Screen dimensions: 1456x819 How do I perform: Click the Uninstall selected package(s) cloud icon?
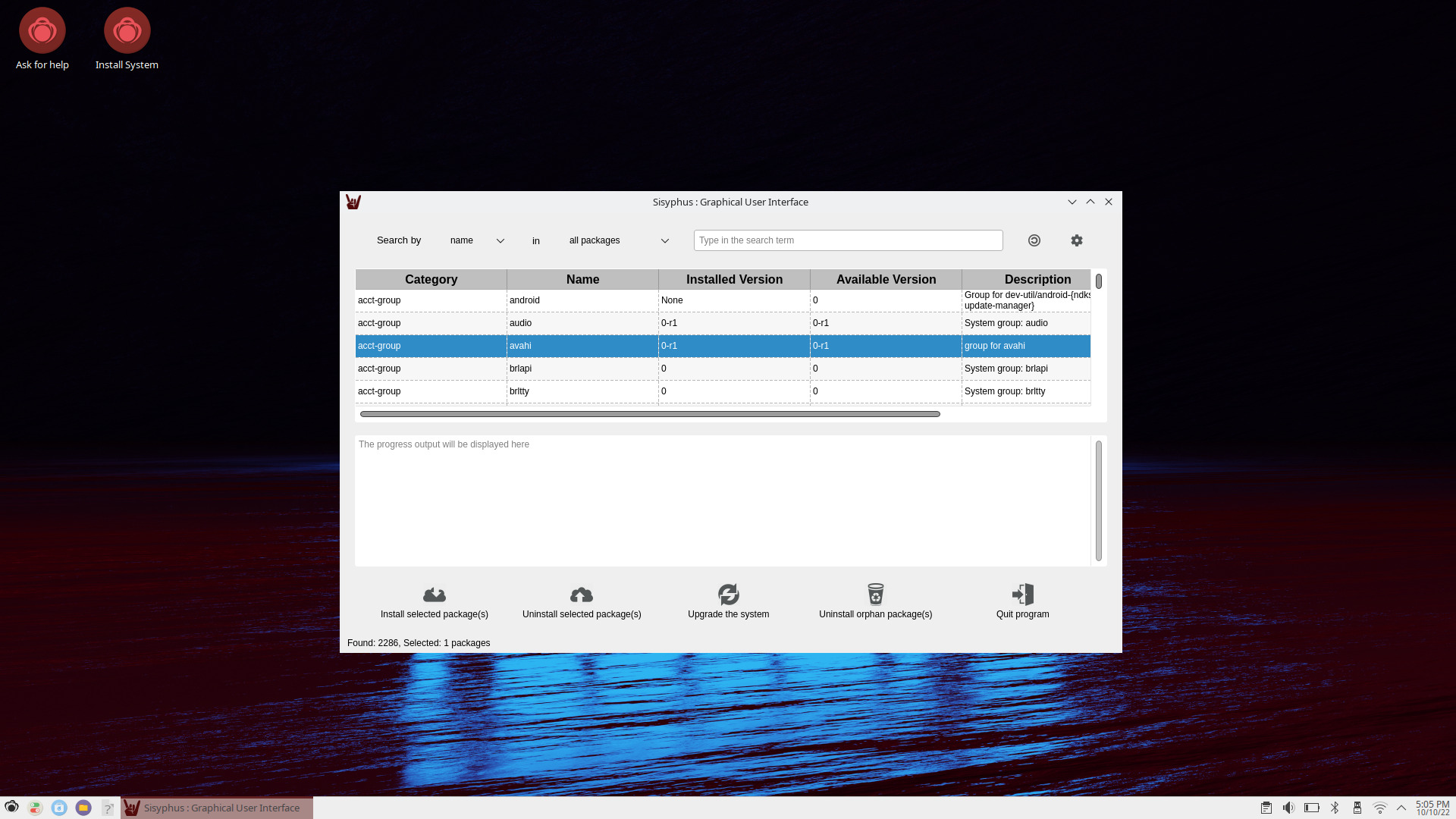point(581,595)
